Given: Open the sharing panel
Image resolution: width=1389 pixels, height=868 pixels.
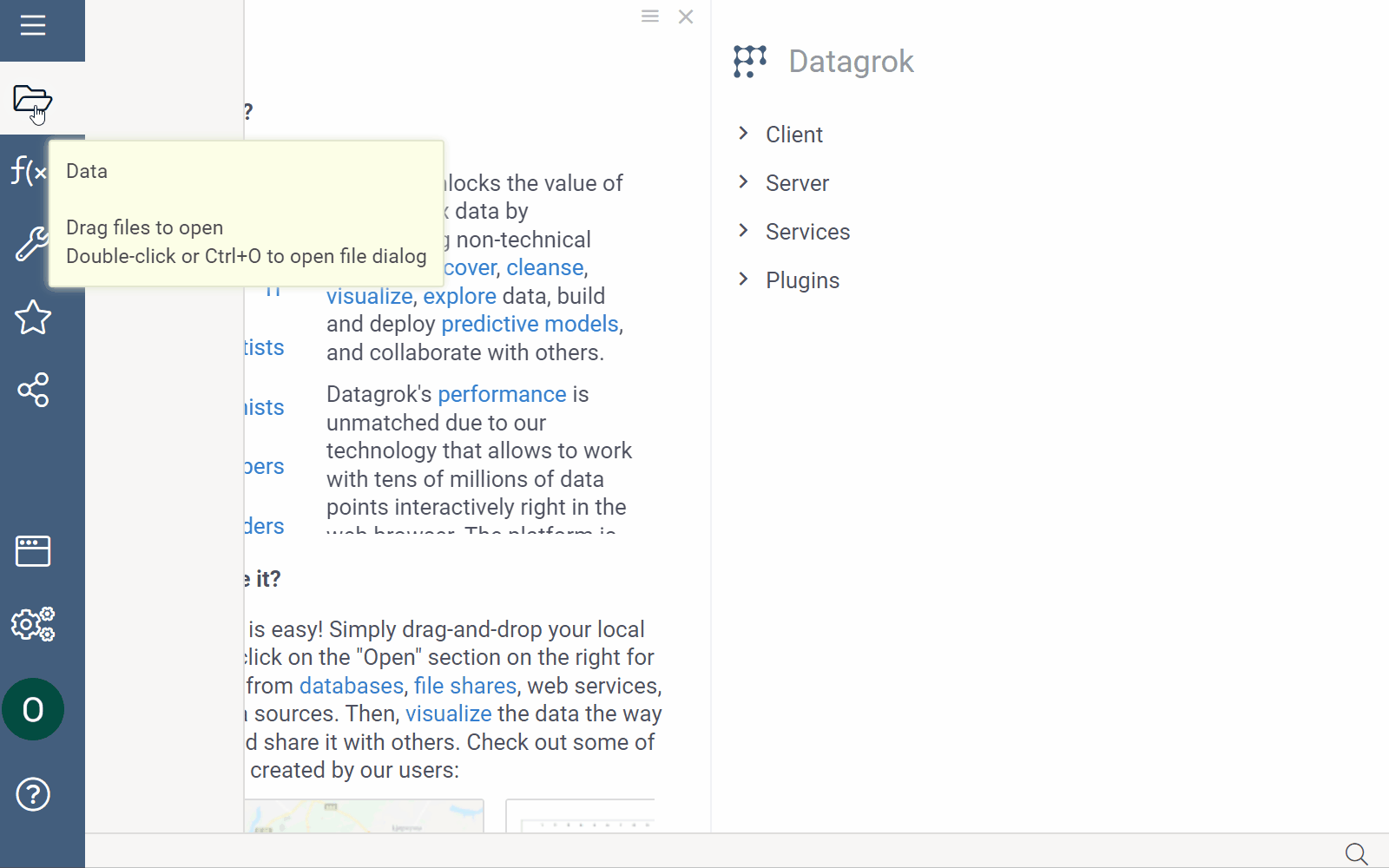Looking at the screenshot, I should coord(32,390).
